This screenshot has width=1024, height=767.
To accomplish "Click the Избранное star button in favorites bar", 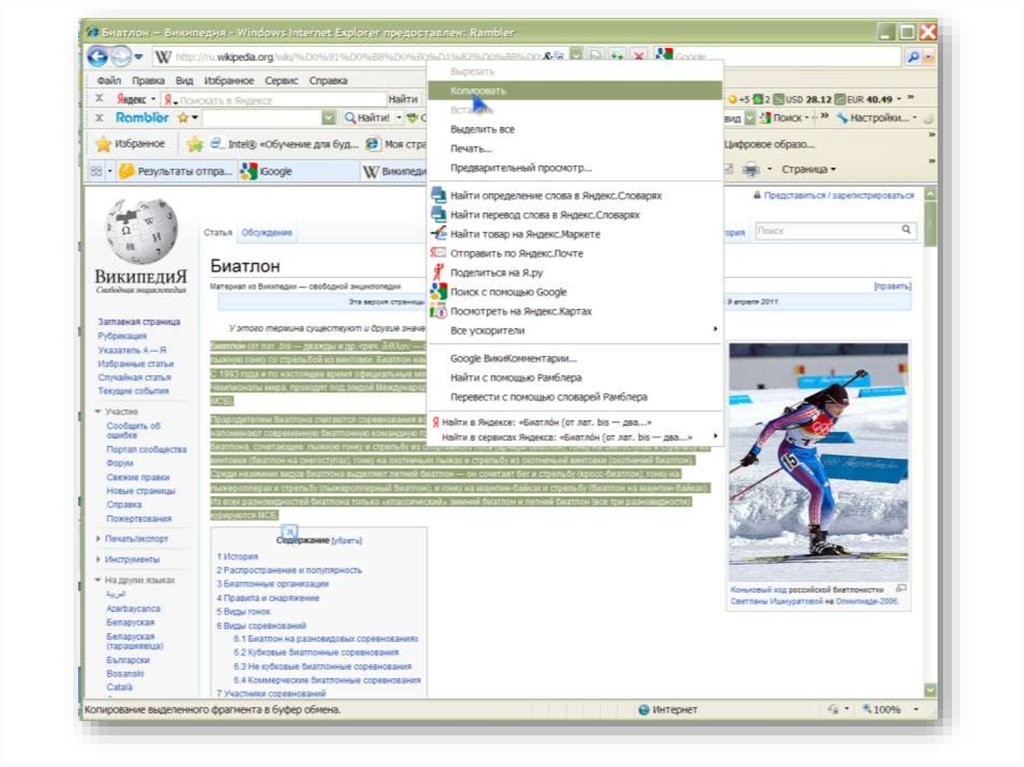I will click(131, 144).
